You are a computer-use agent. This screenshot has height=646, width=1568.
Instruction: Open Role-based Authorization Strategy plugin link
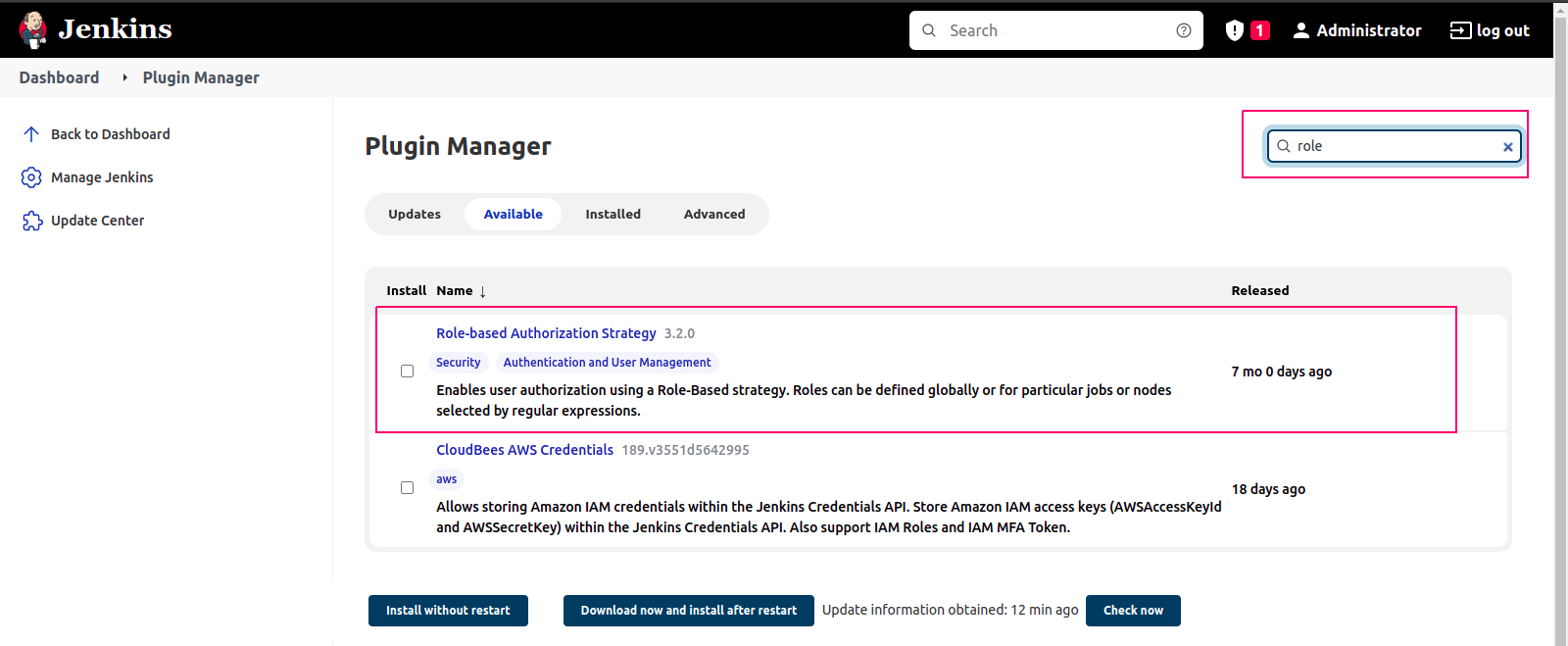(546, 333)
